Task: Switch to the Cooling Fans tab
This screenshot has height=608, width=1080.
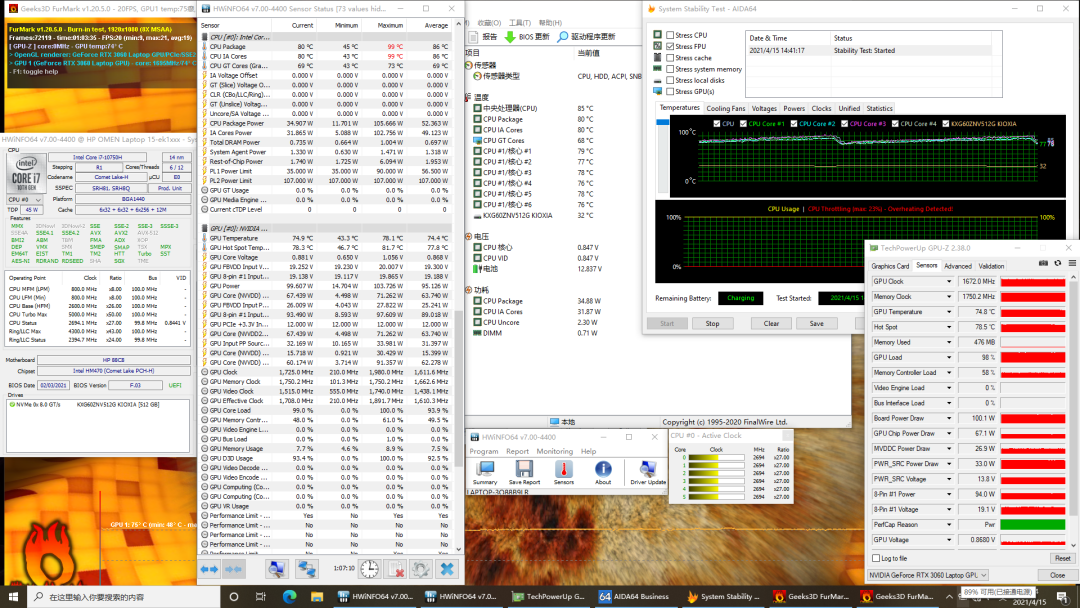Action: click(x=725, y=108)
